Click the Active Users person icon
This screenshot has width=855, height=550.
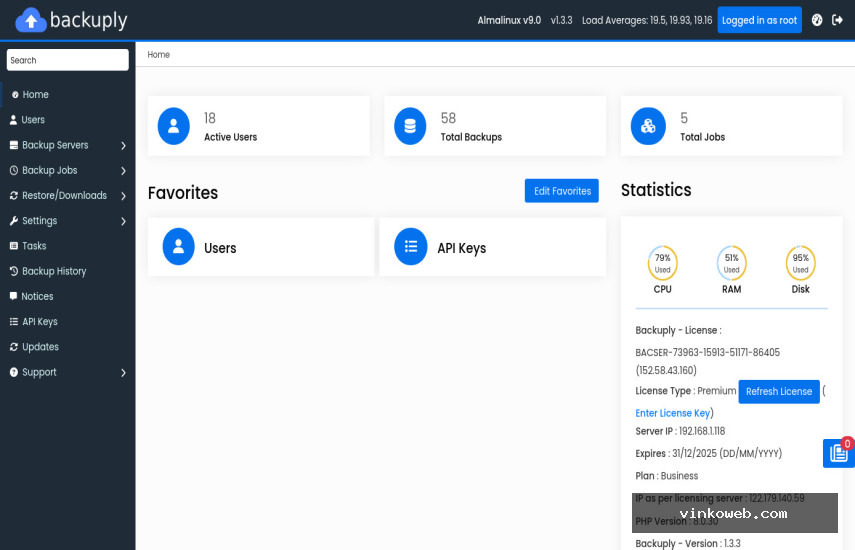click(x=173, y=126)
